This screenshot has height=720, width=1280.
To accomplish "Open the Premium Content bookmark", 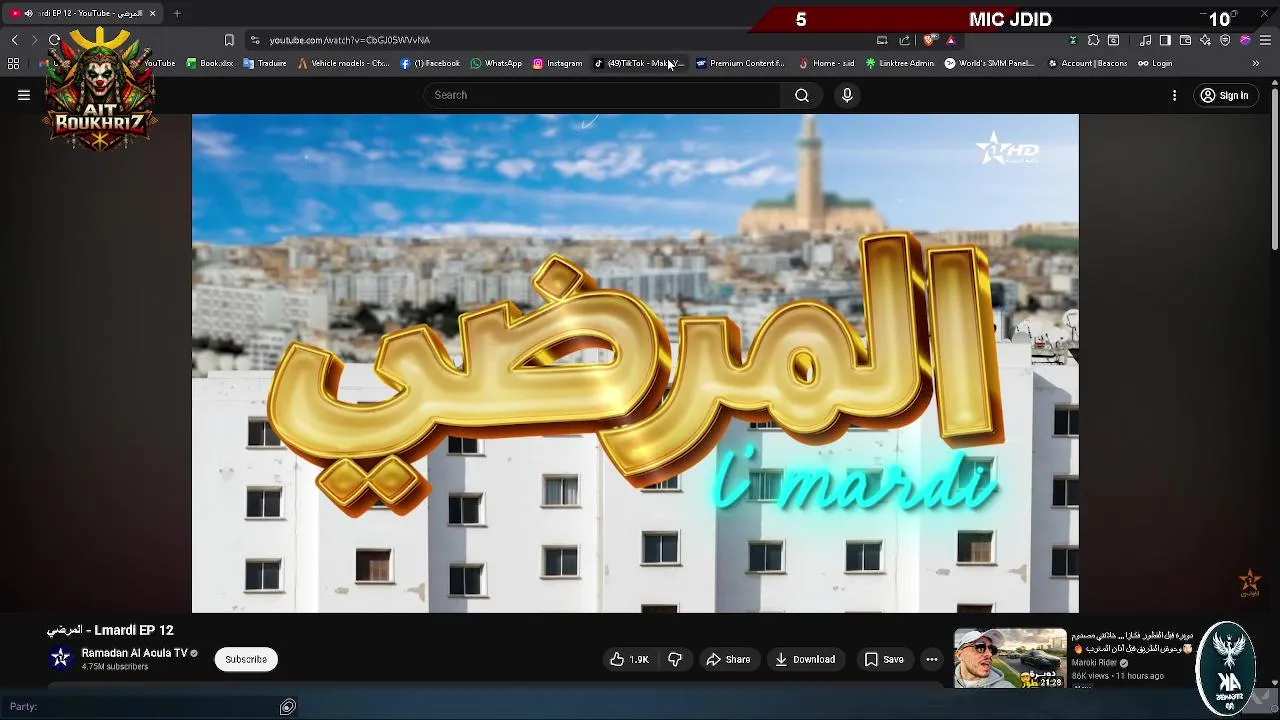I will click(740, 63).
